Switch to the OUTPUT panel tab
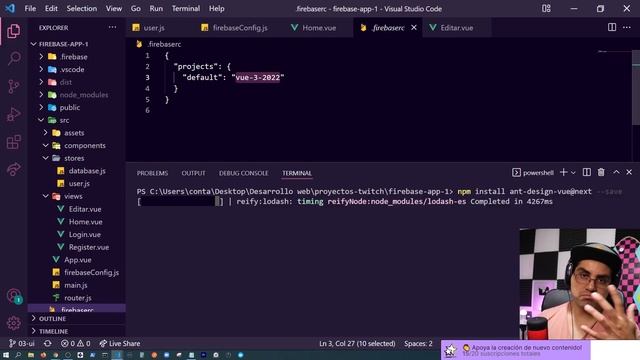Screen dimensions: 640x360 (193, 173)
